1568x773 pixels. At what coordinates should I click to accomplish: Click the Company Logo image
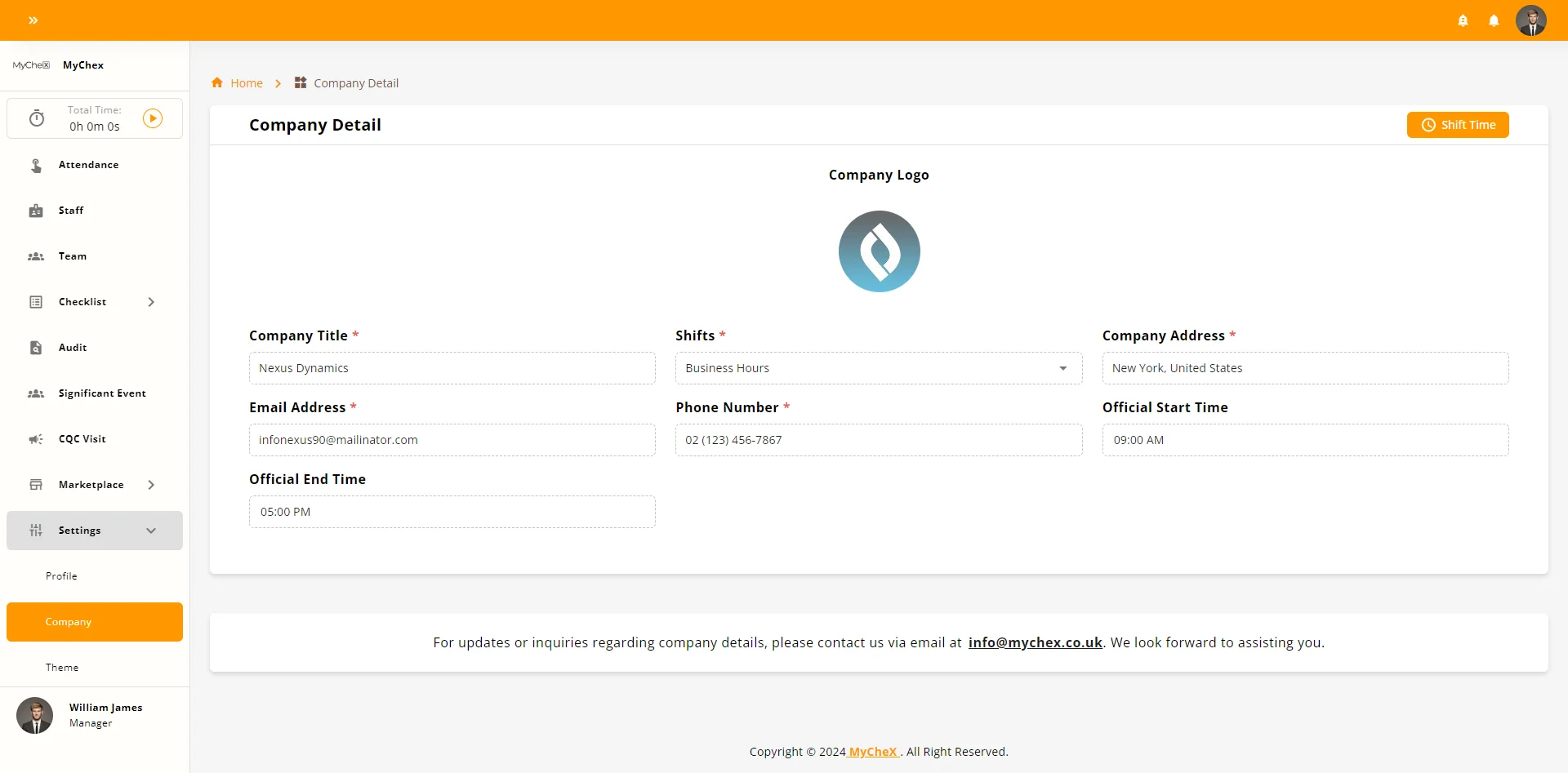[x=879, y=251]
